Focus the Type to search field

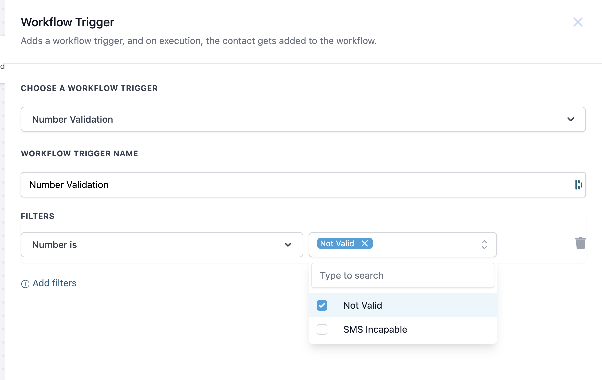click(403, 276)
